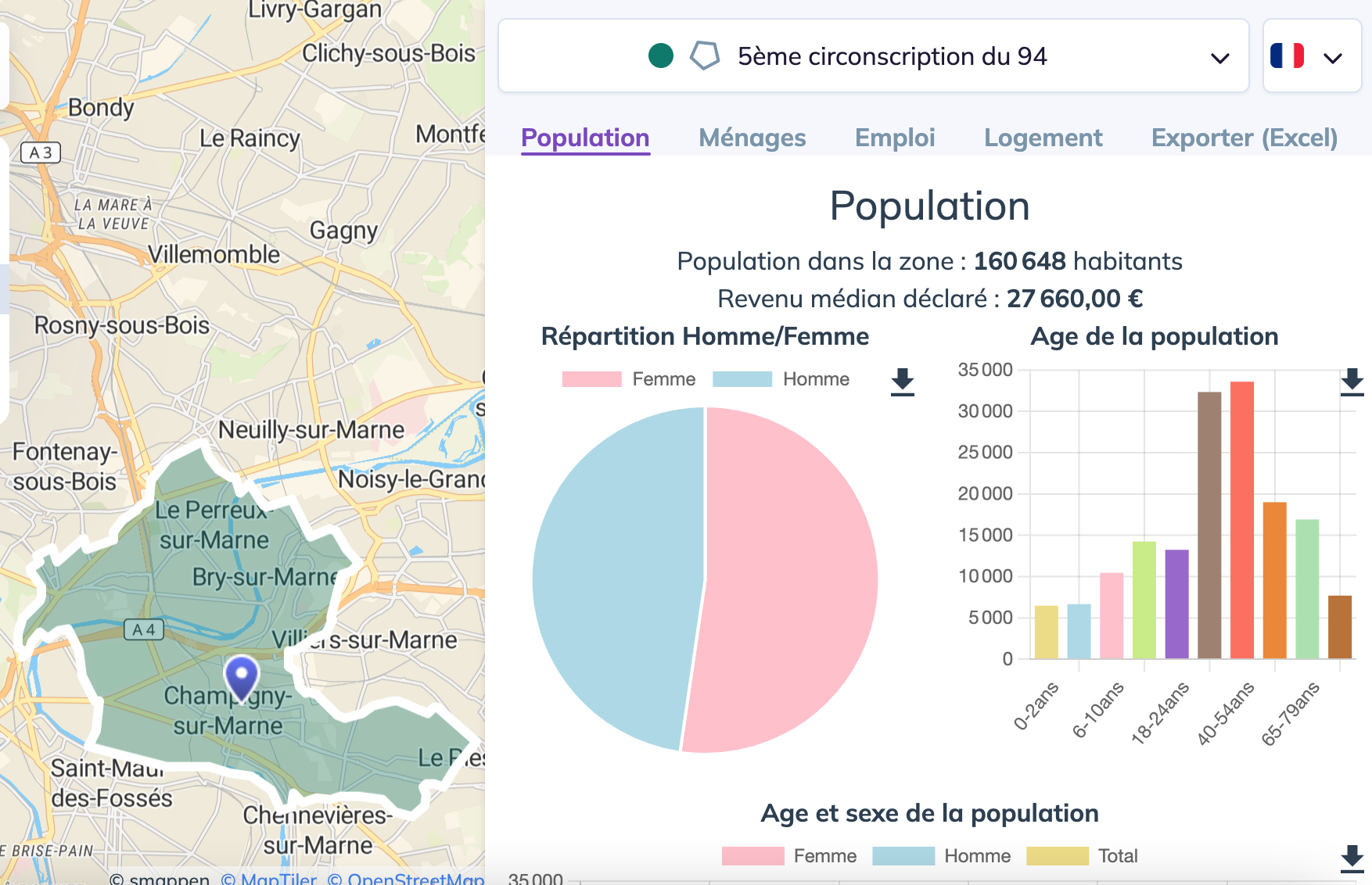Toggle Homme legend in pie chart
1372x885 pixels.
tap(781, 379)
